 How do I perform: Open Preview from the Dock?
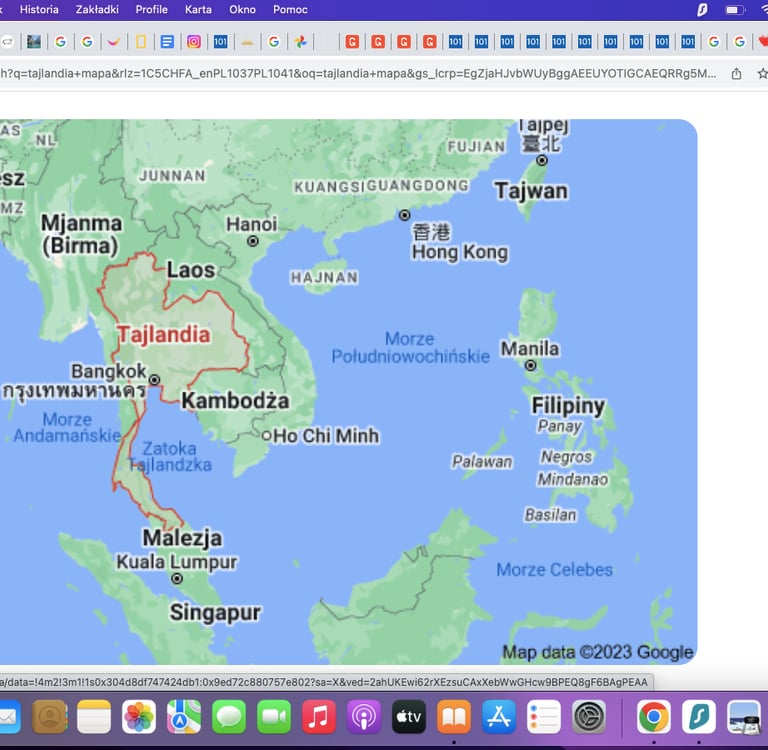click(x=744, y=717)
